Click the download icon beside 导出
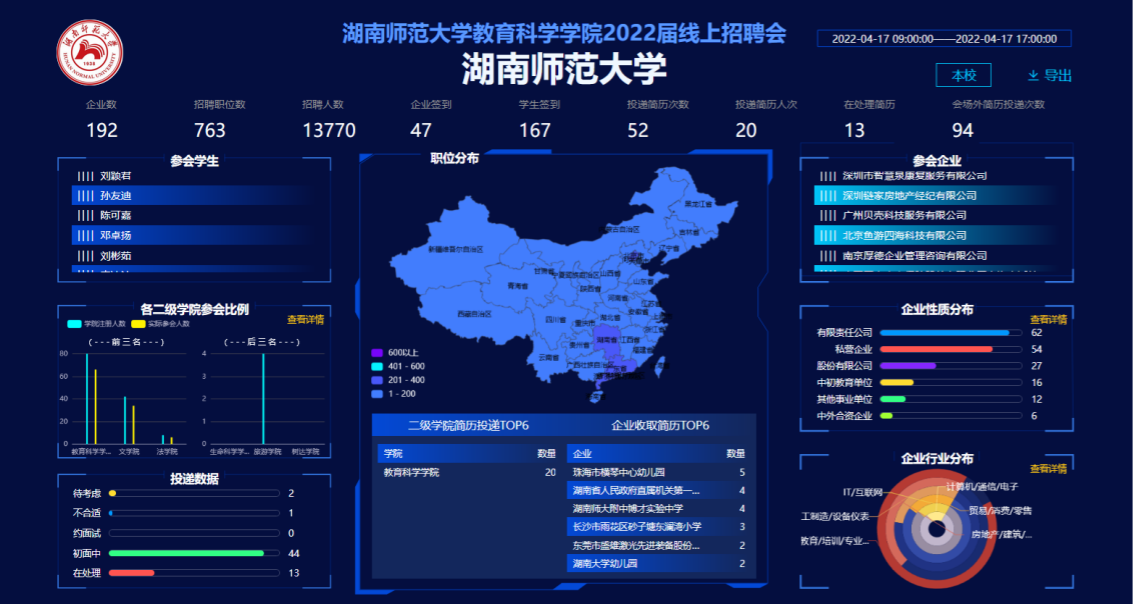Viewport: 1136px width, 605px height. [1033, 76]
